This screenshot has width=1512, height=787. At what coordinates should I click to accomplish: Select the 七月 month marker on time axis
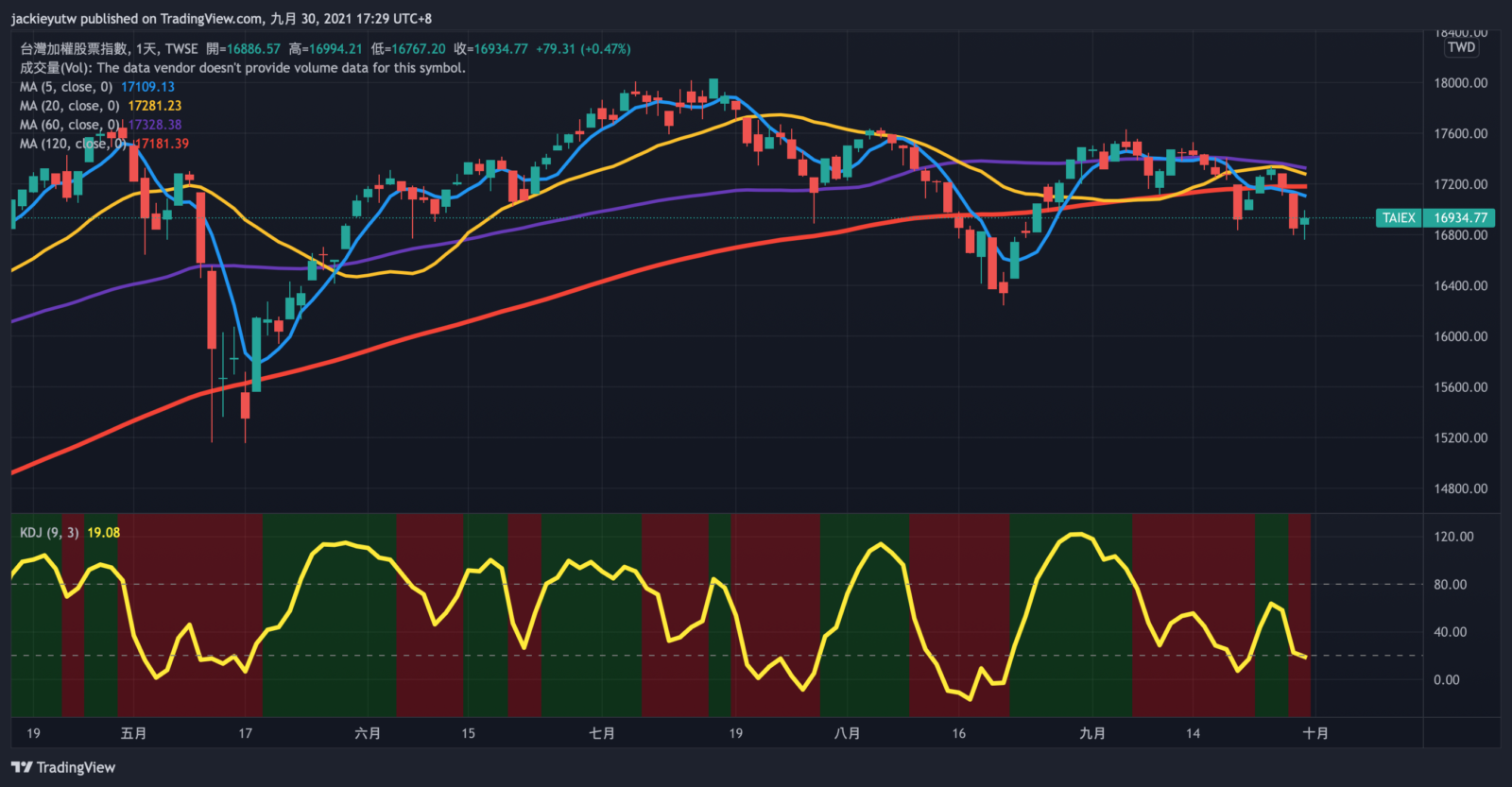(602, 733)
